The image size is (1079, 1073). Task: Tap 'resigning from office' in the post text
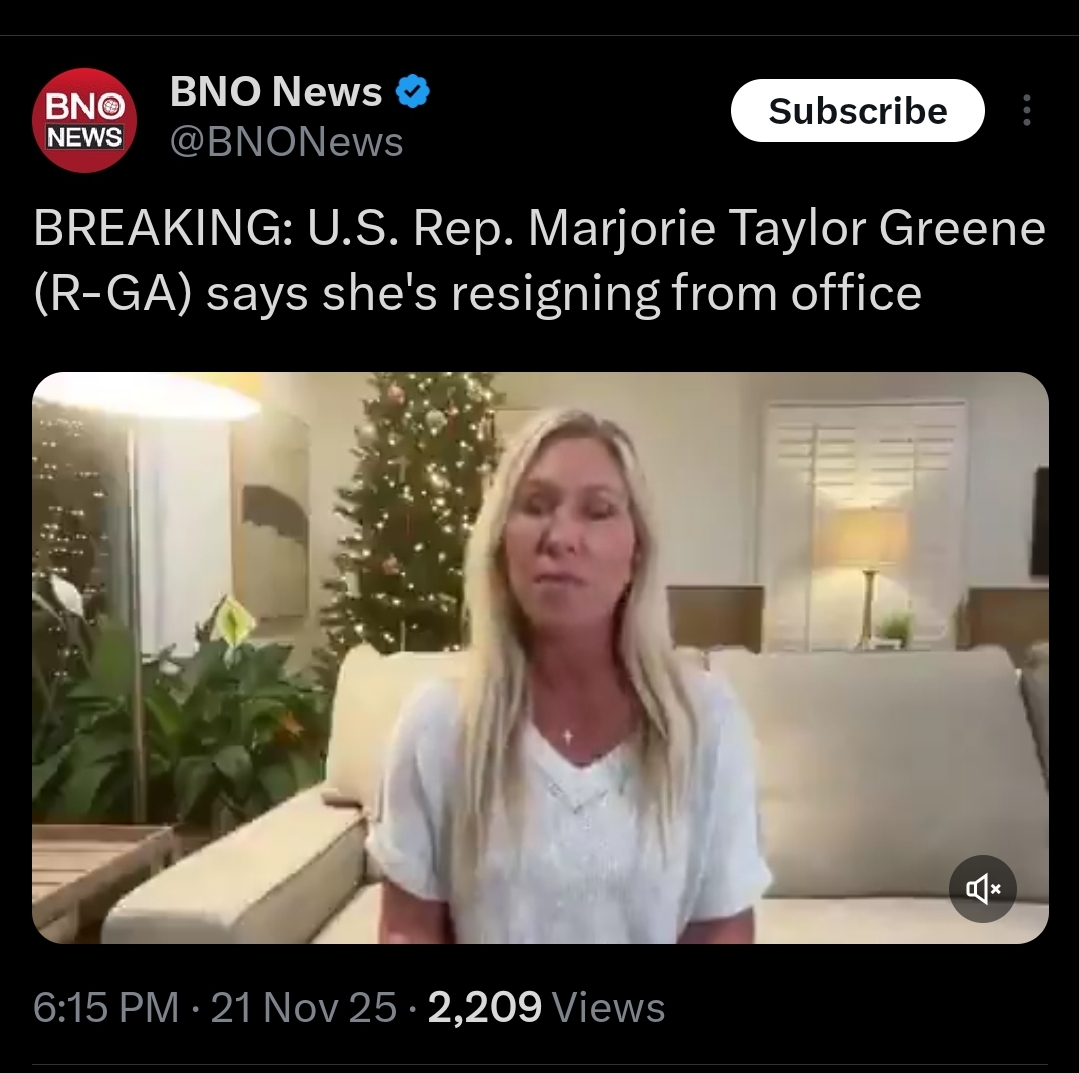pyautogui.click(x=686, y=294)
